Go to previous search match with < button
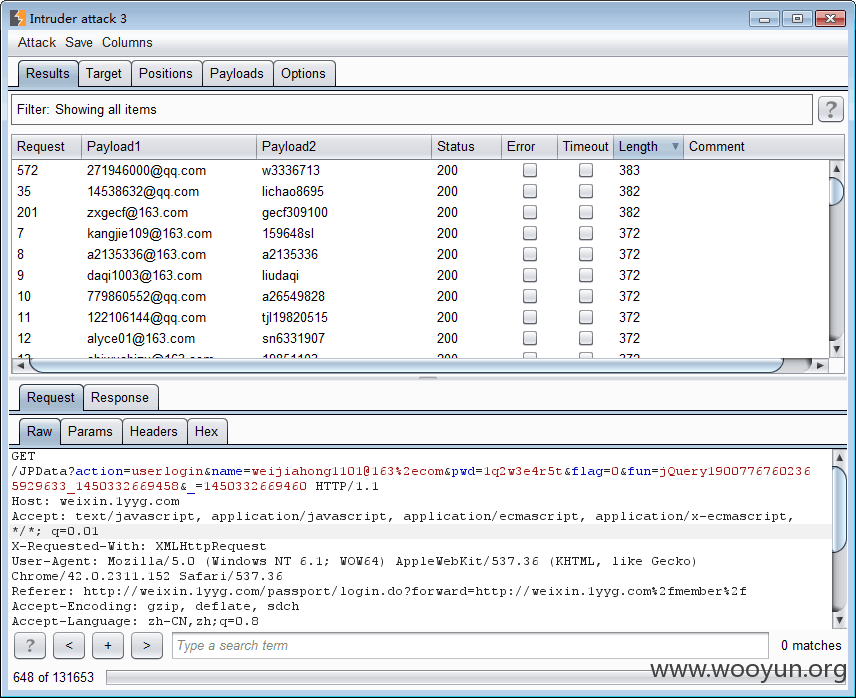 pyautogui.click(x=69, y=646)
